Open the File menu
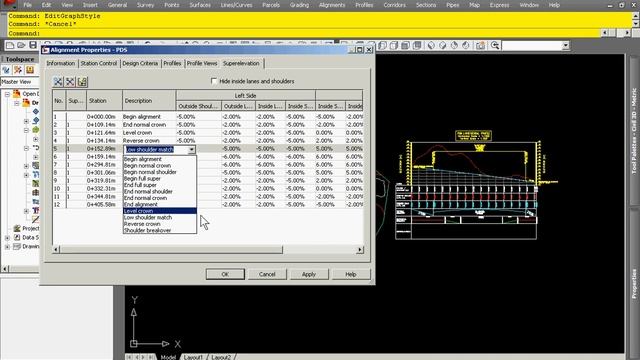 click(x=27, y=5)
